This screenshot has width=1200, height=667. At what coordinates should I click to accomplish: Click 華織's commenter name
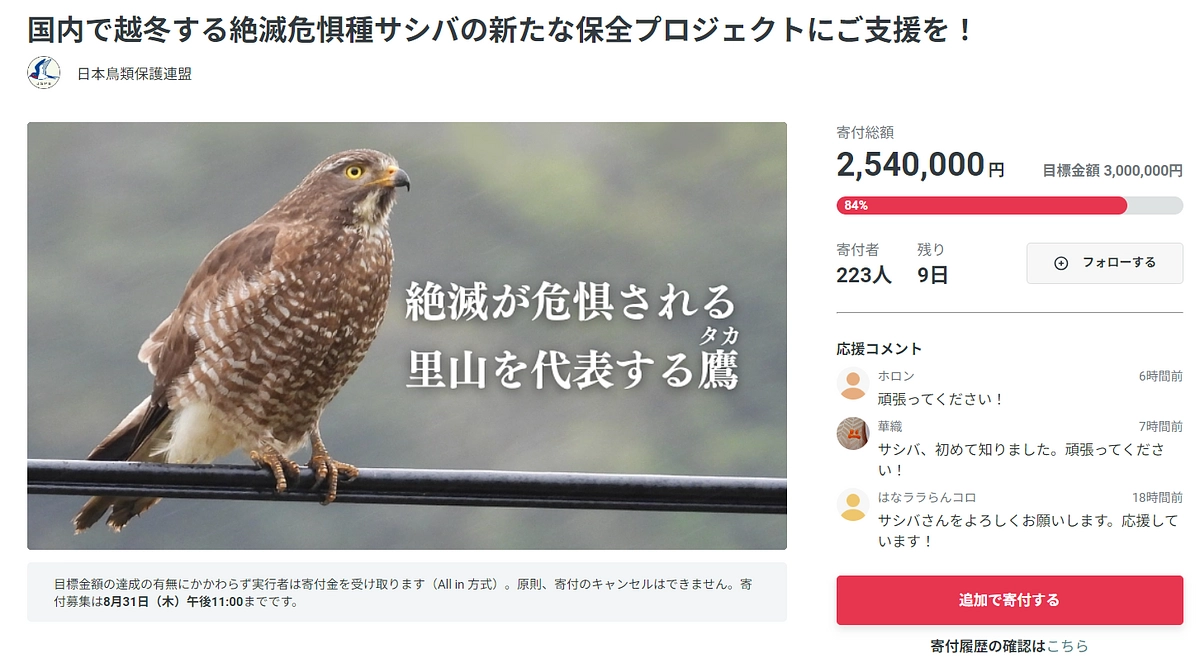[x=889, y=423]
